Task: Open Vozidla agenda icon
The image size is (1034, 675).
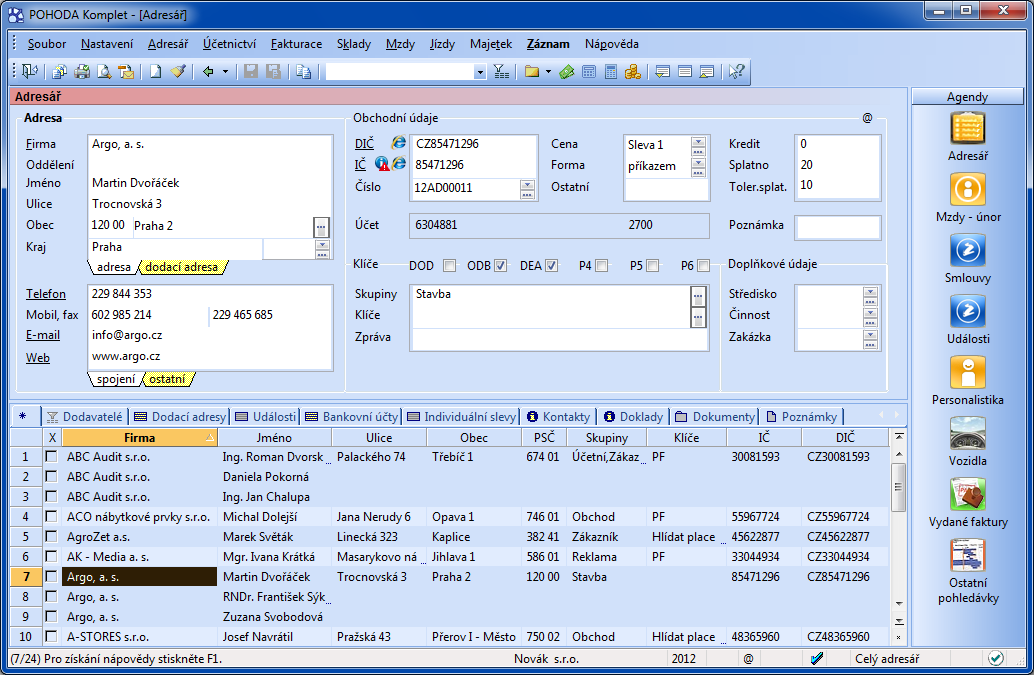Action: [967, 433]
